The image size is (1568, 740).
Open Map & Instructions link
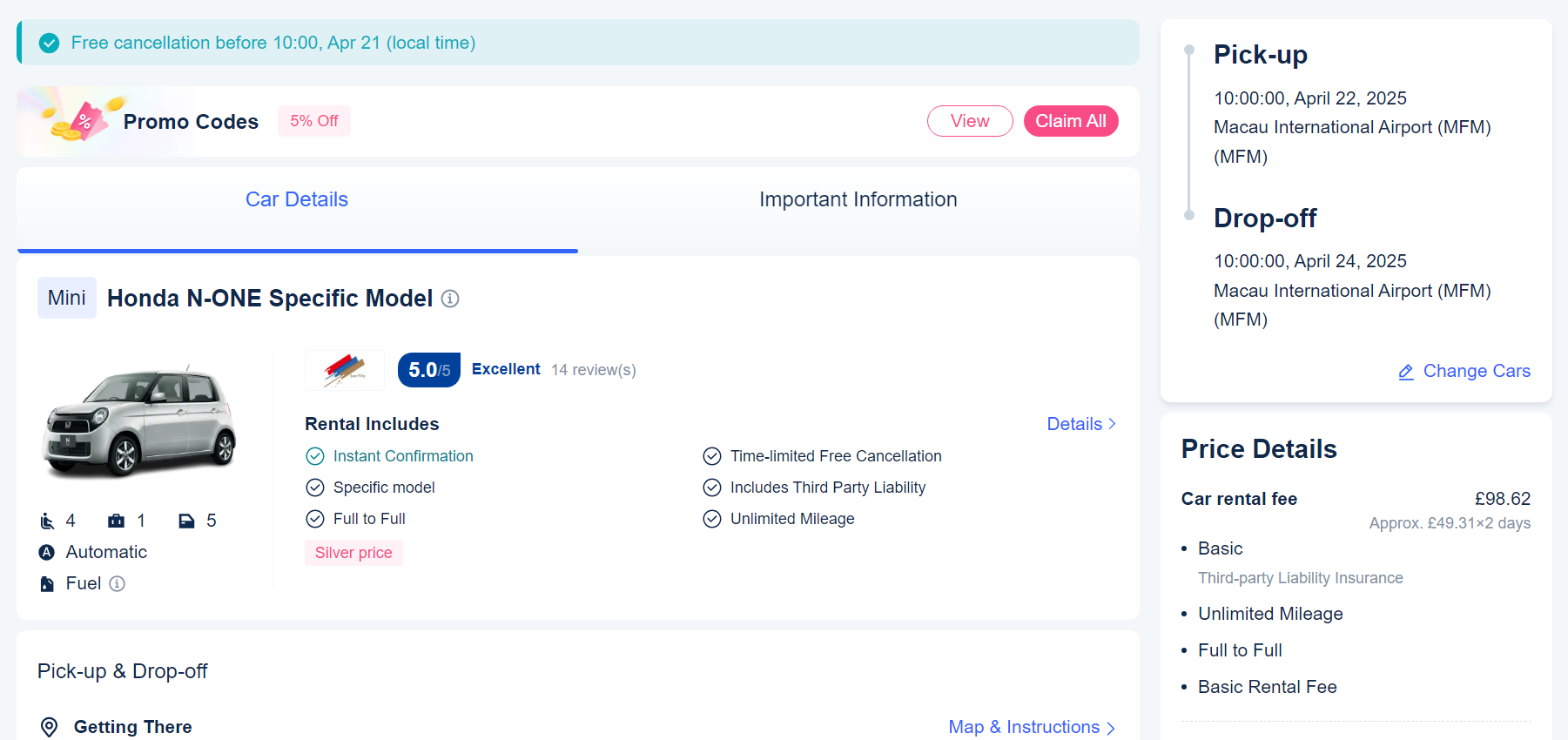click(1033, 727)
